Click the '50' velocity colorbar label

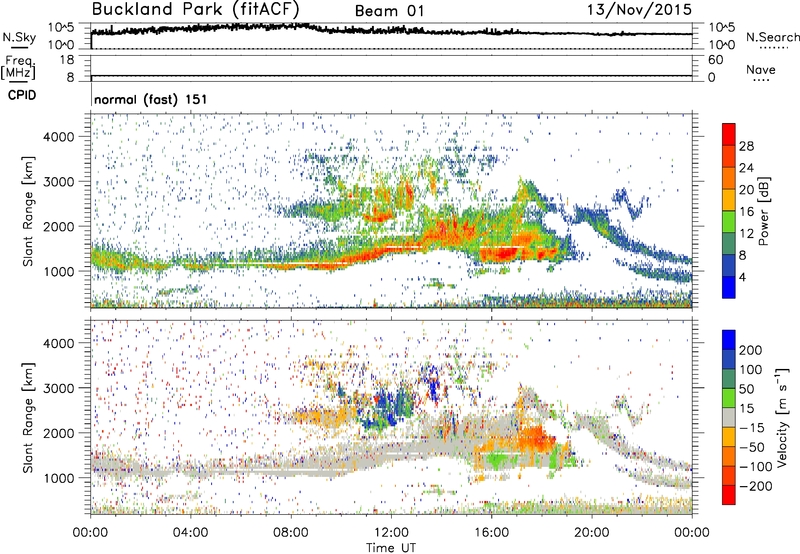point(747,389)
